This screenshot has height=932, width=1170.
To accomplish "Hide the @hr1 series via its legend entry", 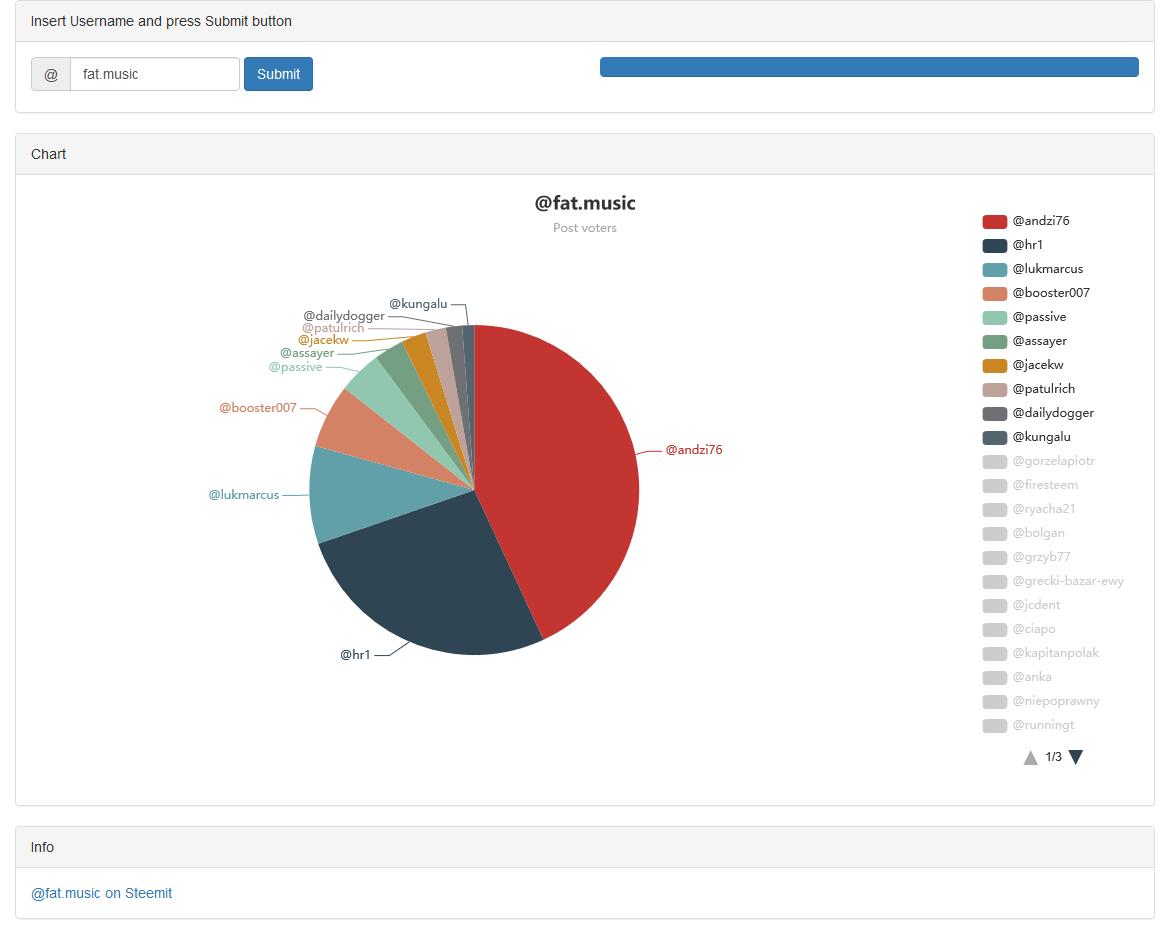I will tap(1026, 244).
